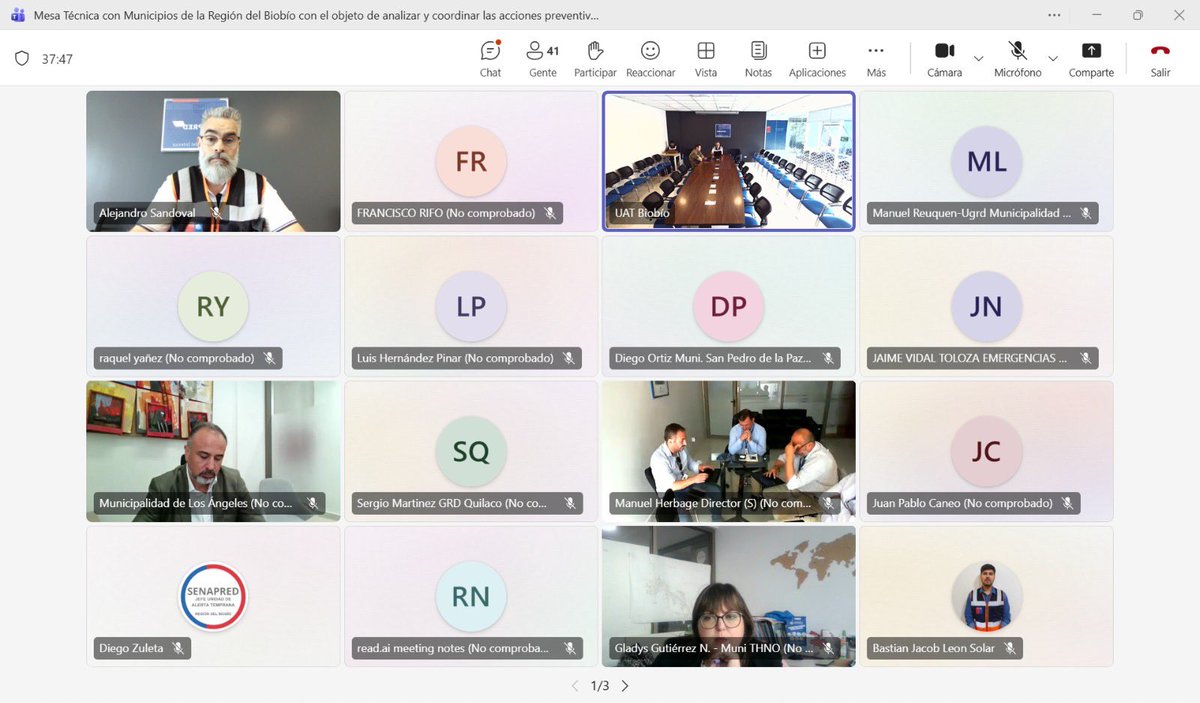Click the SQ avatar circle
Viewport: 1200px width, 703px height.
tap(471, 451)
